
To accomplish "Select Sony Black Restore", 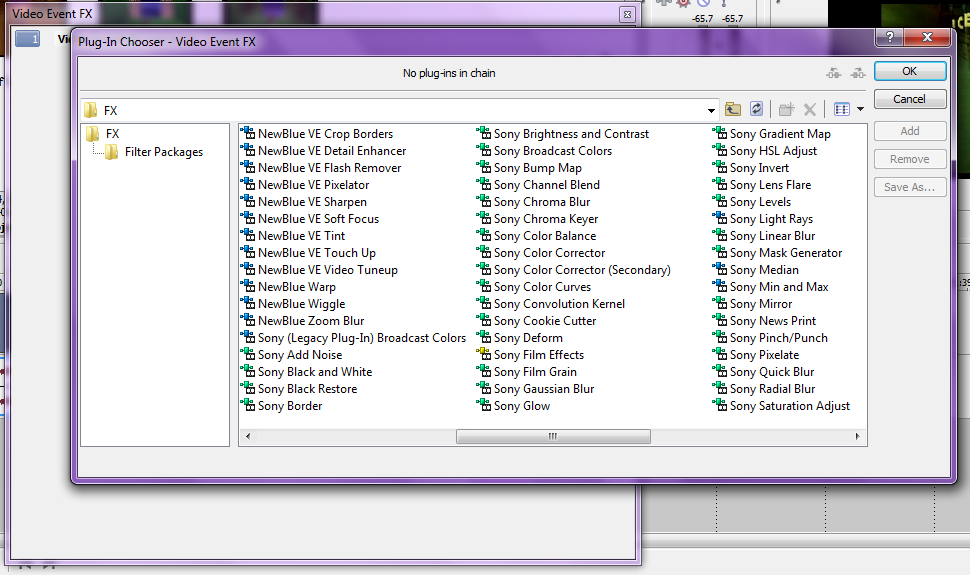I will 300,389.
